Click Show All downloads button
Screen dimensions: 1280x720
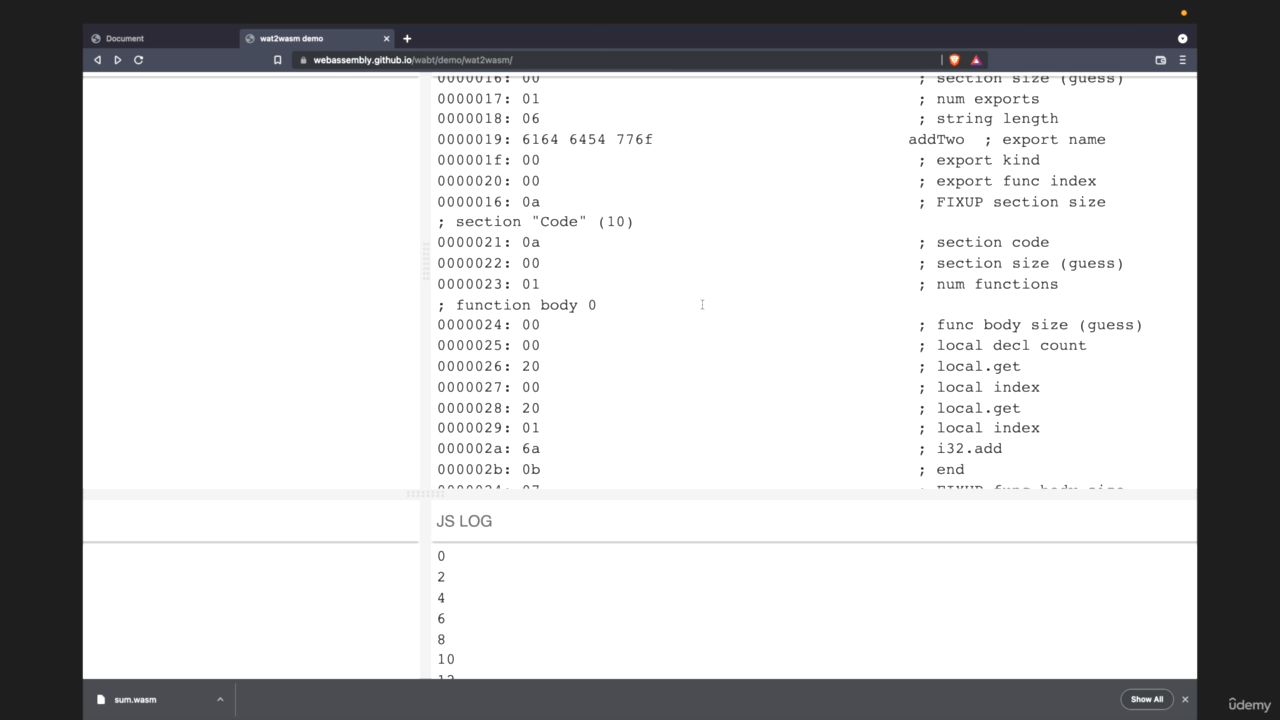[x=1146, y=699]
